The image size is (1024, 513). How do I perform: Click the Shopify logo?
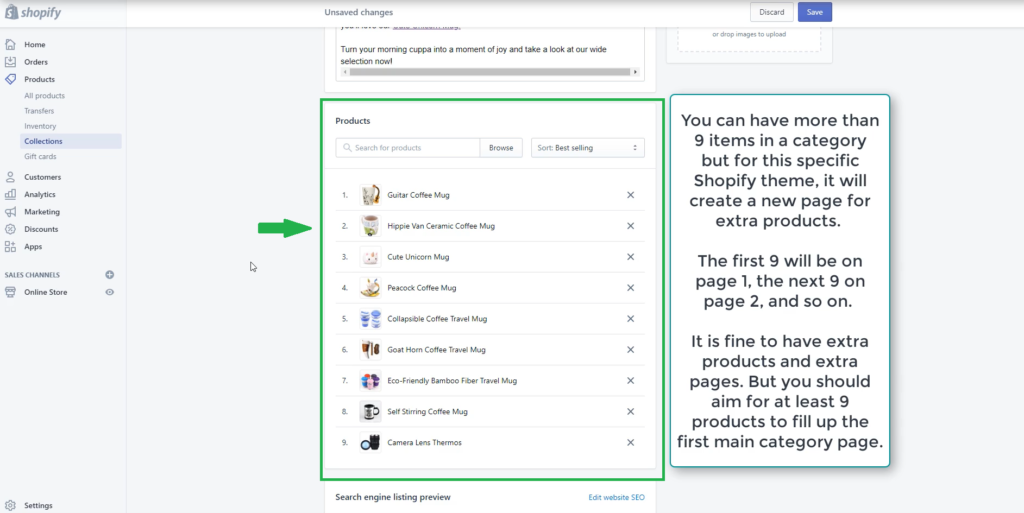click(33, 12)
